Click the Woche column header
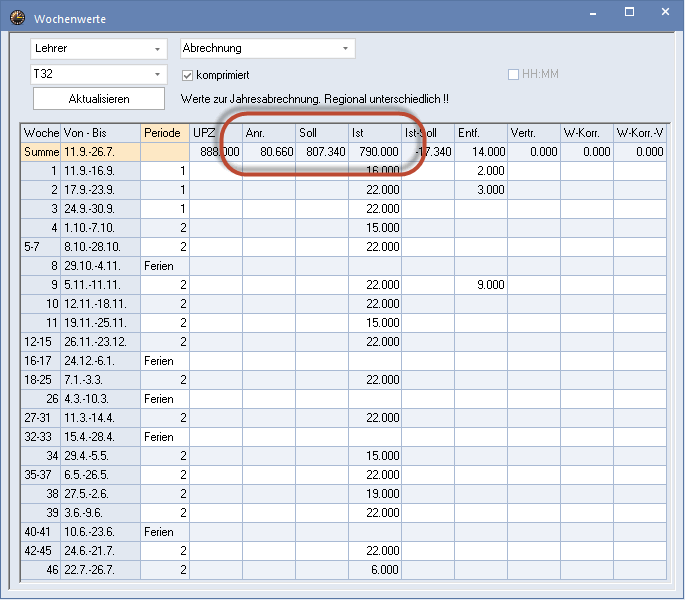The width and height of the screenshot is (685, 600). [x=41, y=133]
